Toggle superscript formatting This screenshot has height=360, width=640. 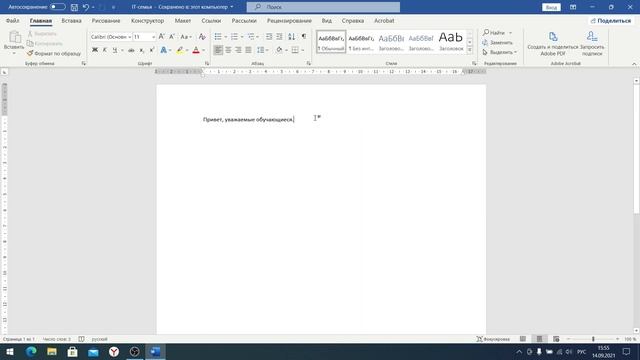point(152,50)
